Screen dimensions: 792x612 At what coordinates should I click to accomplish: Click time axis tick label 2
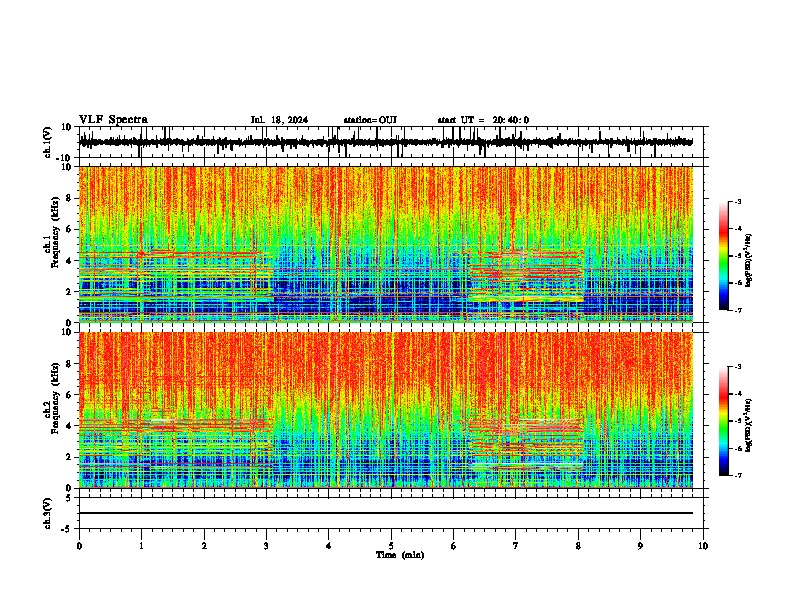click(204, 546)
